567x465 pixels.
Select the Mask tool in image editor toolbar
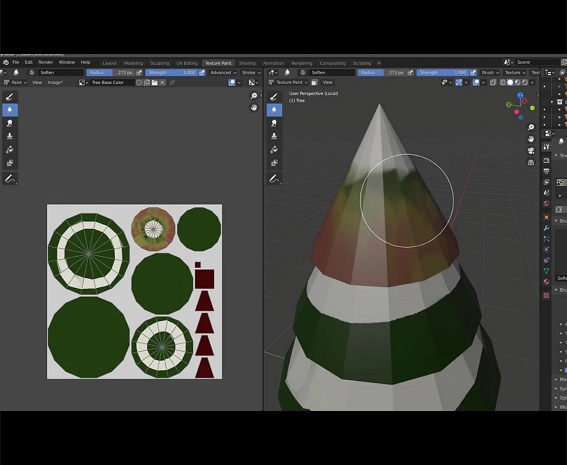pyautogui.click(x=10, y=163)
